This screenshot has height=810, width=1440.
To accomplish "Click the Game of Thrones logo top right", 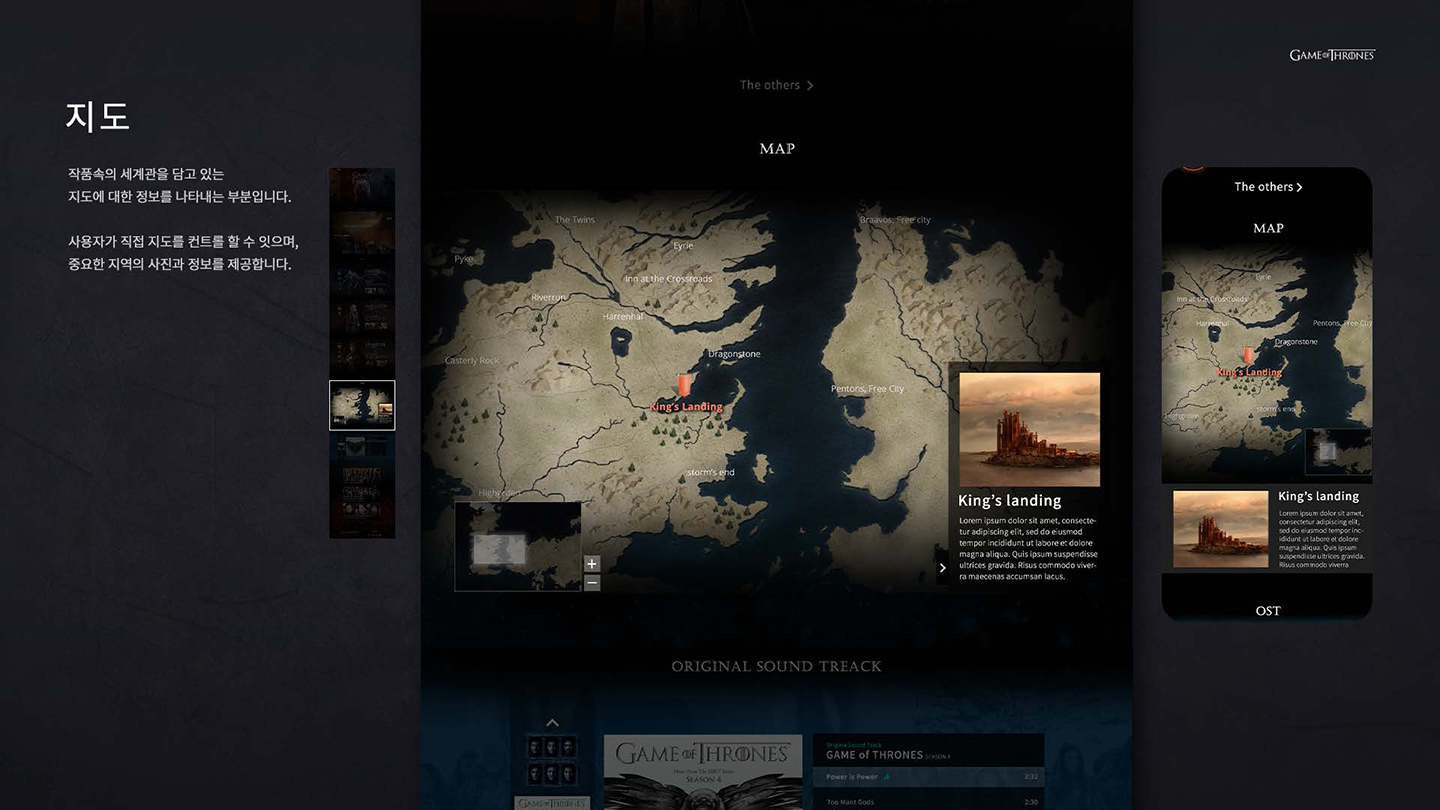I will point(1332,55).
